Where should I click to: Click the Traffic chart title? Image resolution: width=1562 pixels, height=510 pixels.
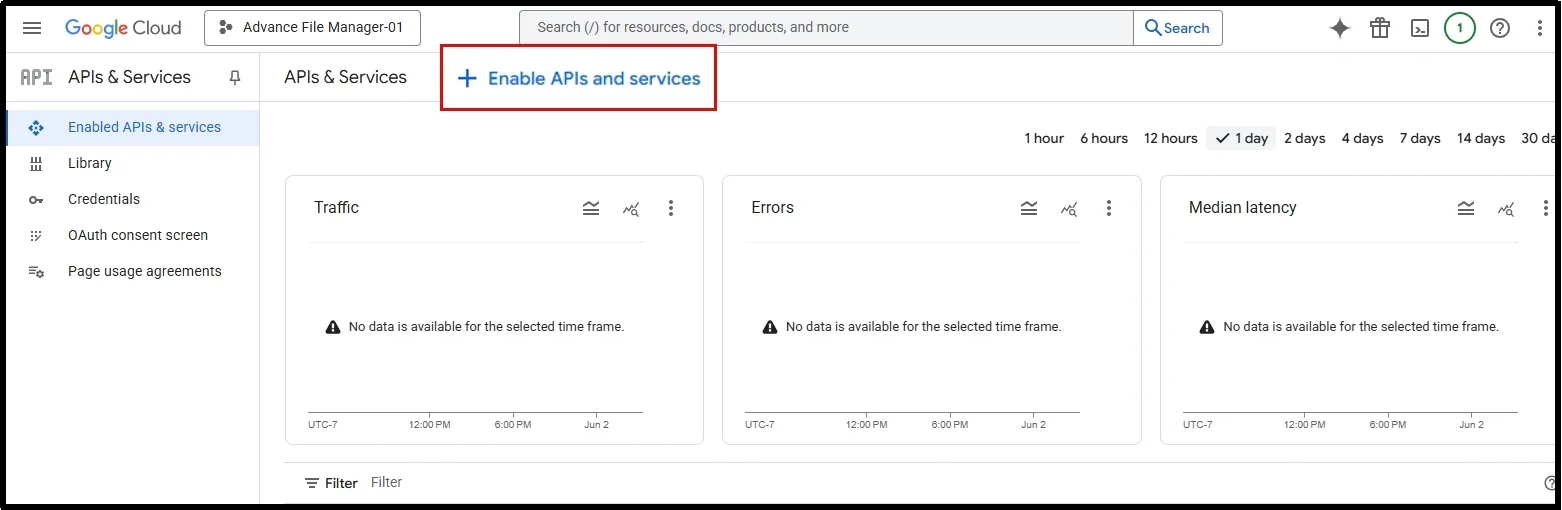click(x=336, y=208)
